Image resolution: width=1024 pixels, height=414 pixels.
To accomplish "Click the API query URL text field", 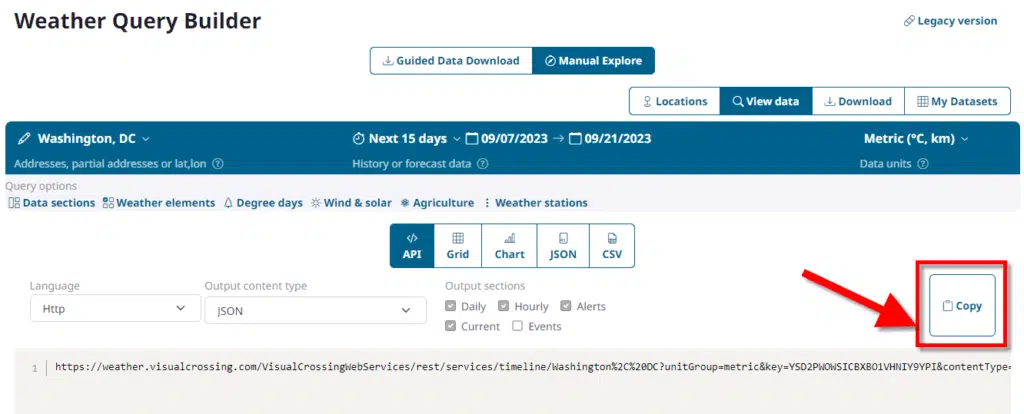I will (x=530, y=367).
